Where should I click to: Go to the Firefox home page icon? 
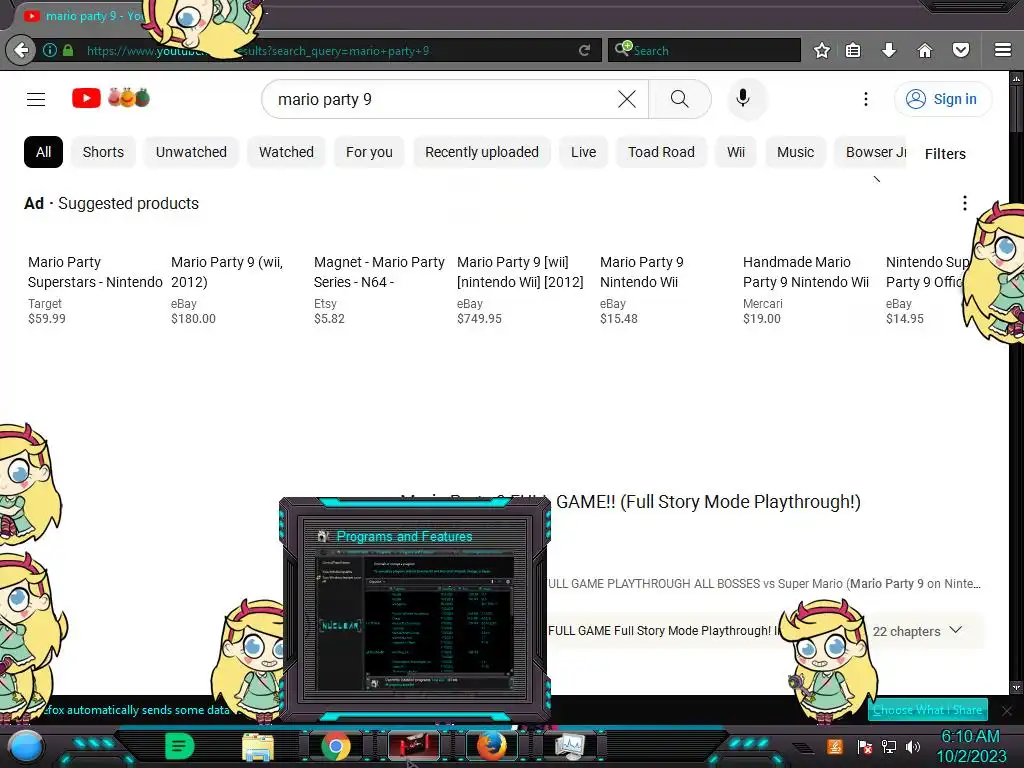(925, 50)
